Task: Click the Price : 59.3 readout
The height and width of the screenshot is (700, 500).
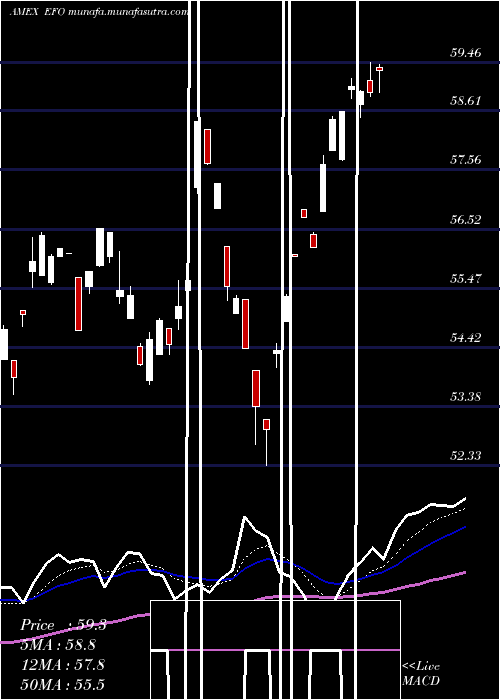Action: (x=63, y=625)
